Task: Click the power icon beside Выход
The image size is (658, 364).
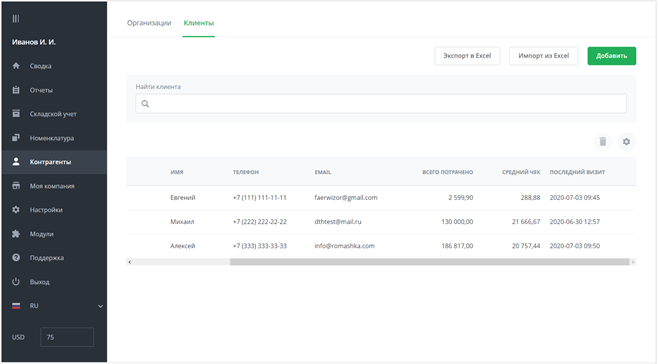Action: coord(16,282)
